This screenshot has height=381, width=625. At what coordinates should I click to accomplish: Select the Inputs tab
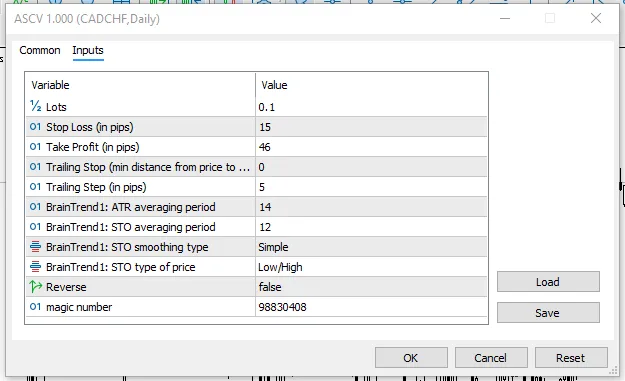(x=88, y=50)
